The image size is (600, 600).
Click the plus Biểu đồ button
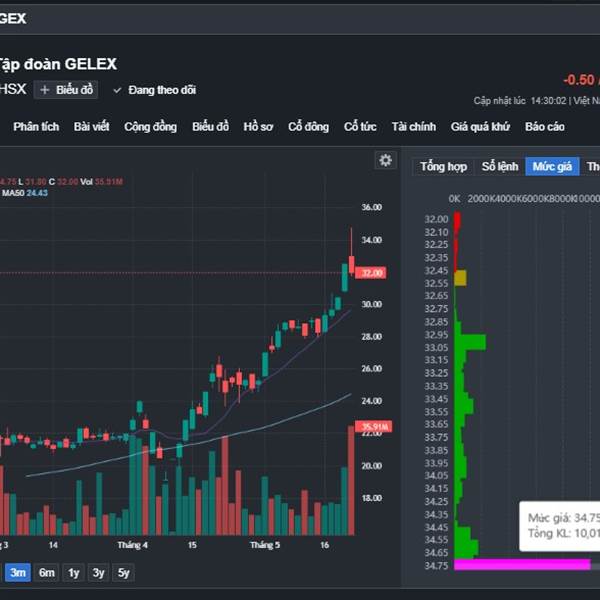(x=66, y=90)
